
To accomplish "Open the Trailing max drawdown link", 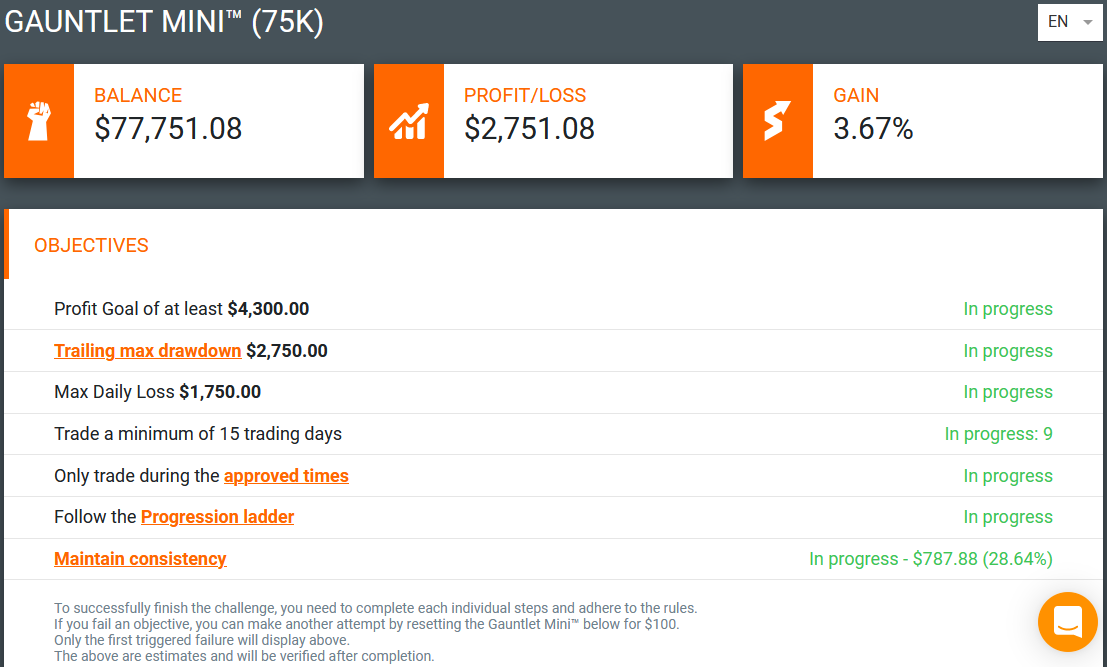I will coord(148,351).
